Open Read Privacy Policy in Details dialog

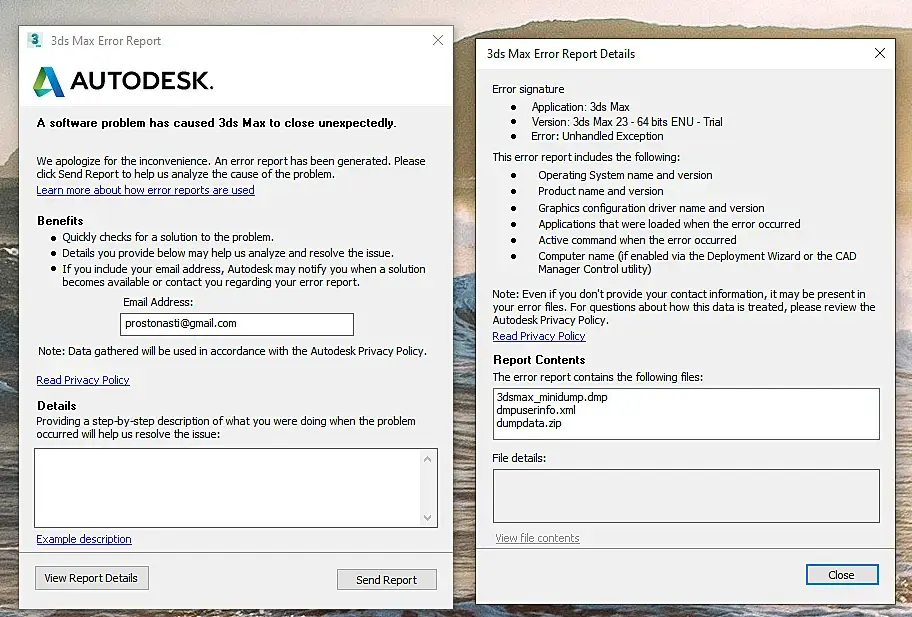pos(539,336)
